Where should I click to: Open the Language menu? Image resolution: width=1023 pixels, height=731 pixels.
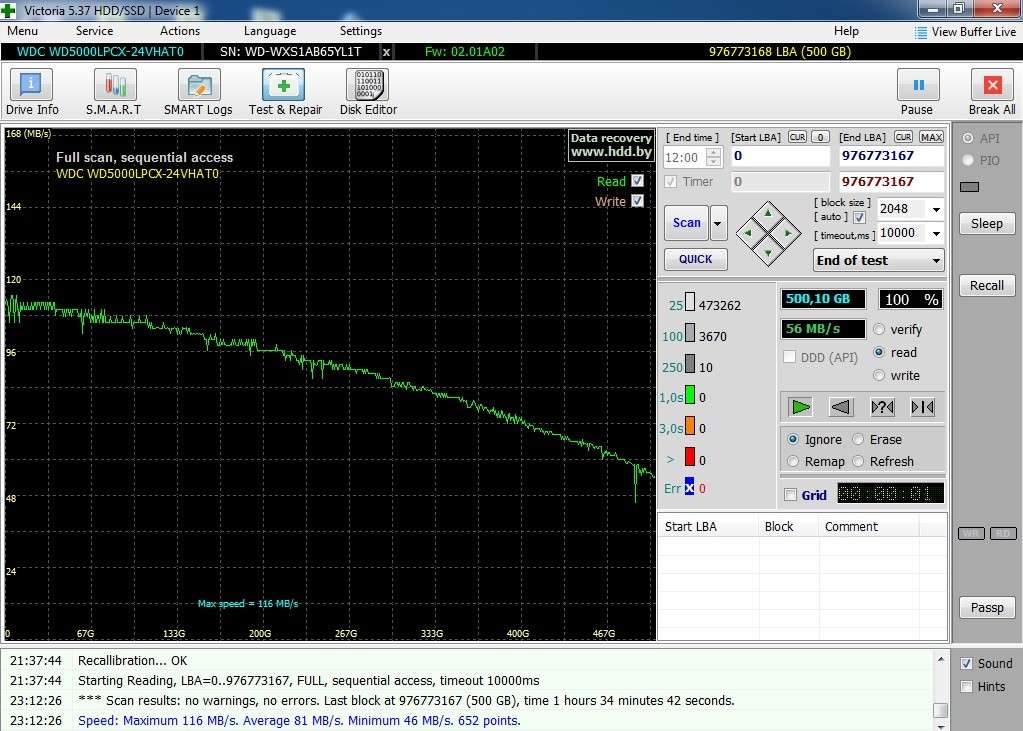pos(269,31)
